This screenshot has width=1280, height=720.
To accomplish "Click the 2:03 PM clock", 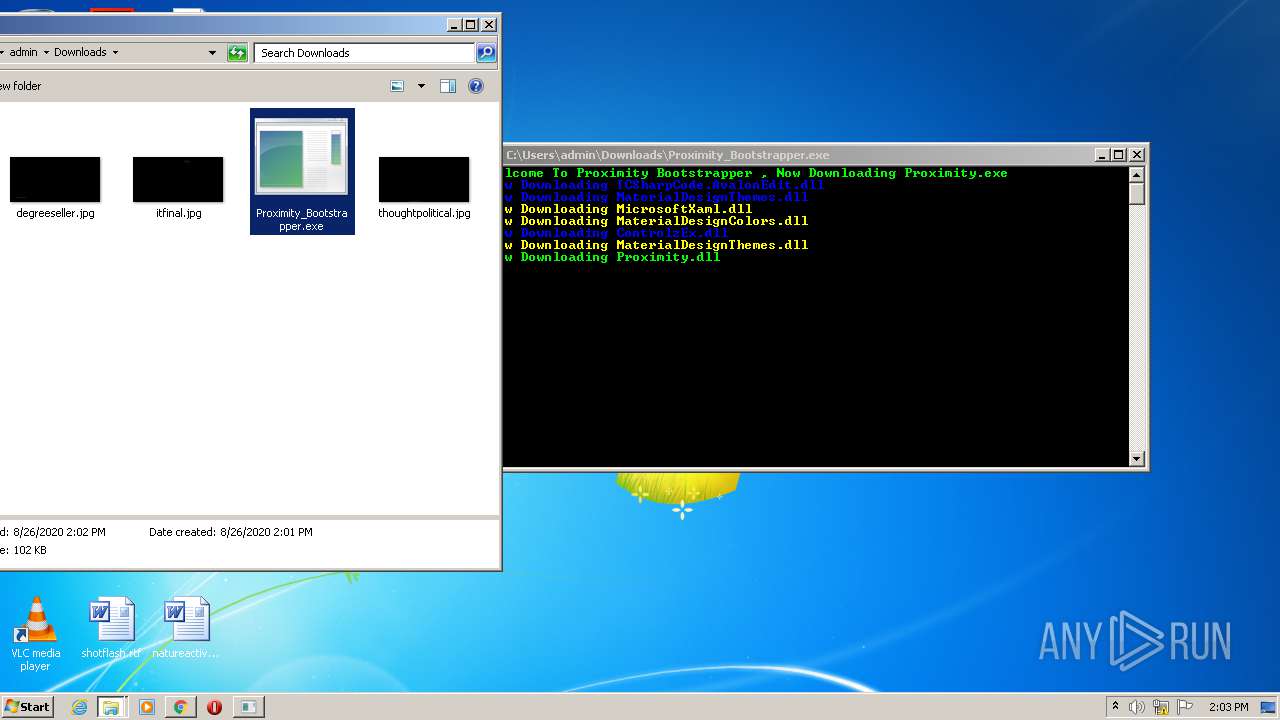I will tap(1229, 707).
